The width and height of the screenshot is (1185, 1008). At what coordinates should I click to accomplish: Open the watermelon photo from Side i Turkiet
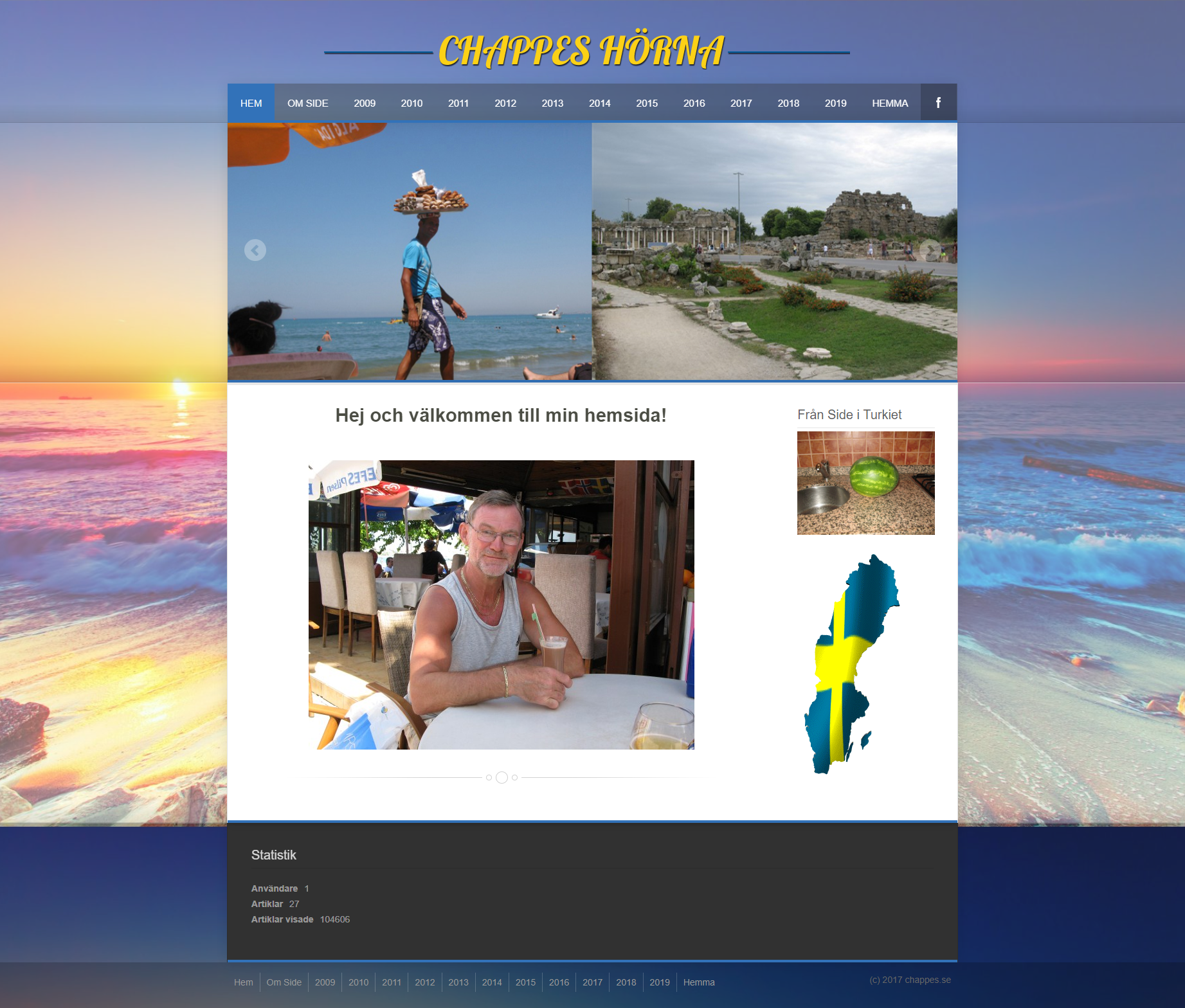click(x=865, y=482)
